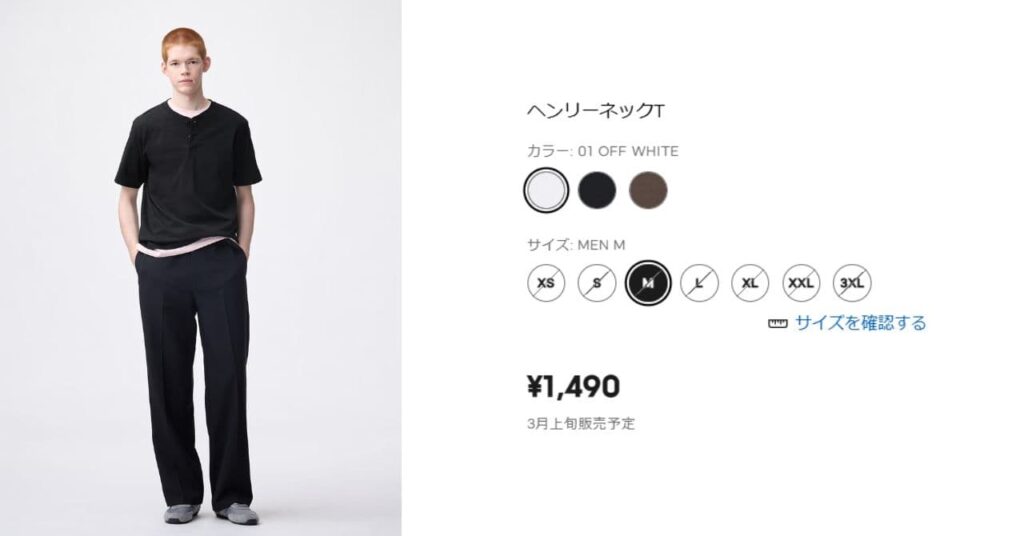Choose size XL option
This screenshot has height=536, width=1024.
pyautogui.click(x=750, y=283)
